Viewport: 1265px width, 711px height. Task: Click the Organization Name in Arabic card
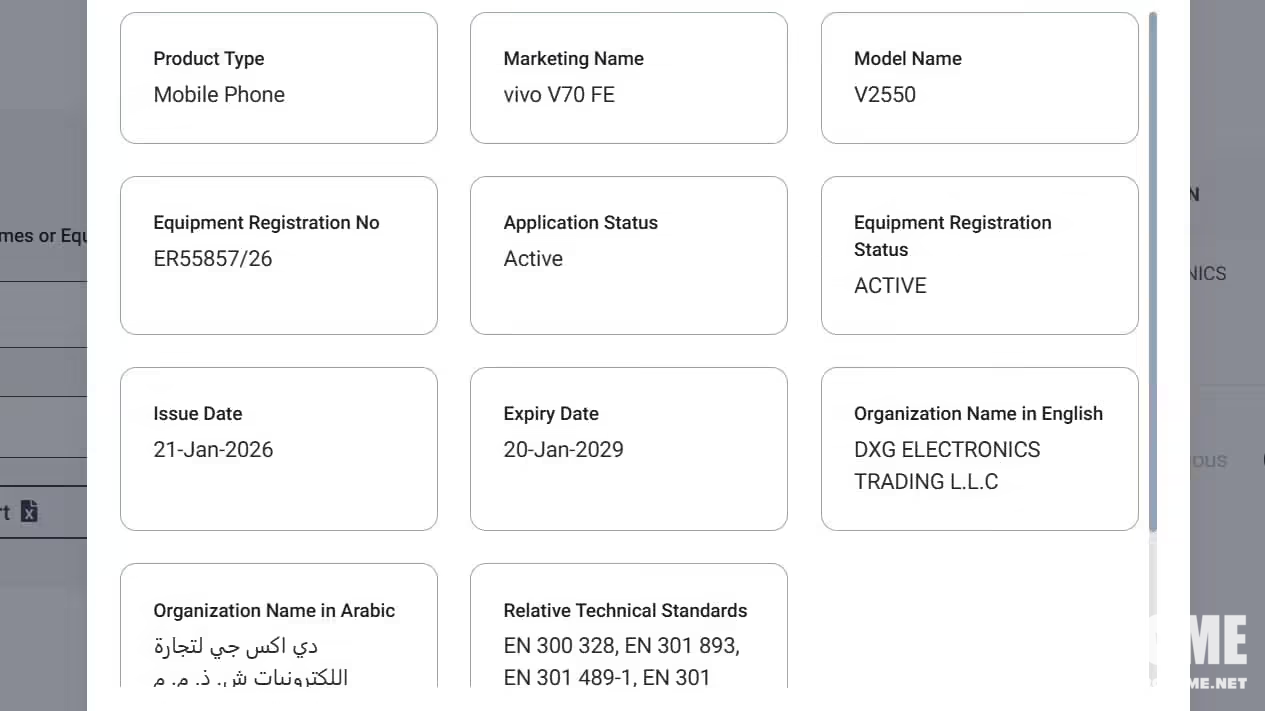click(278, 625)
